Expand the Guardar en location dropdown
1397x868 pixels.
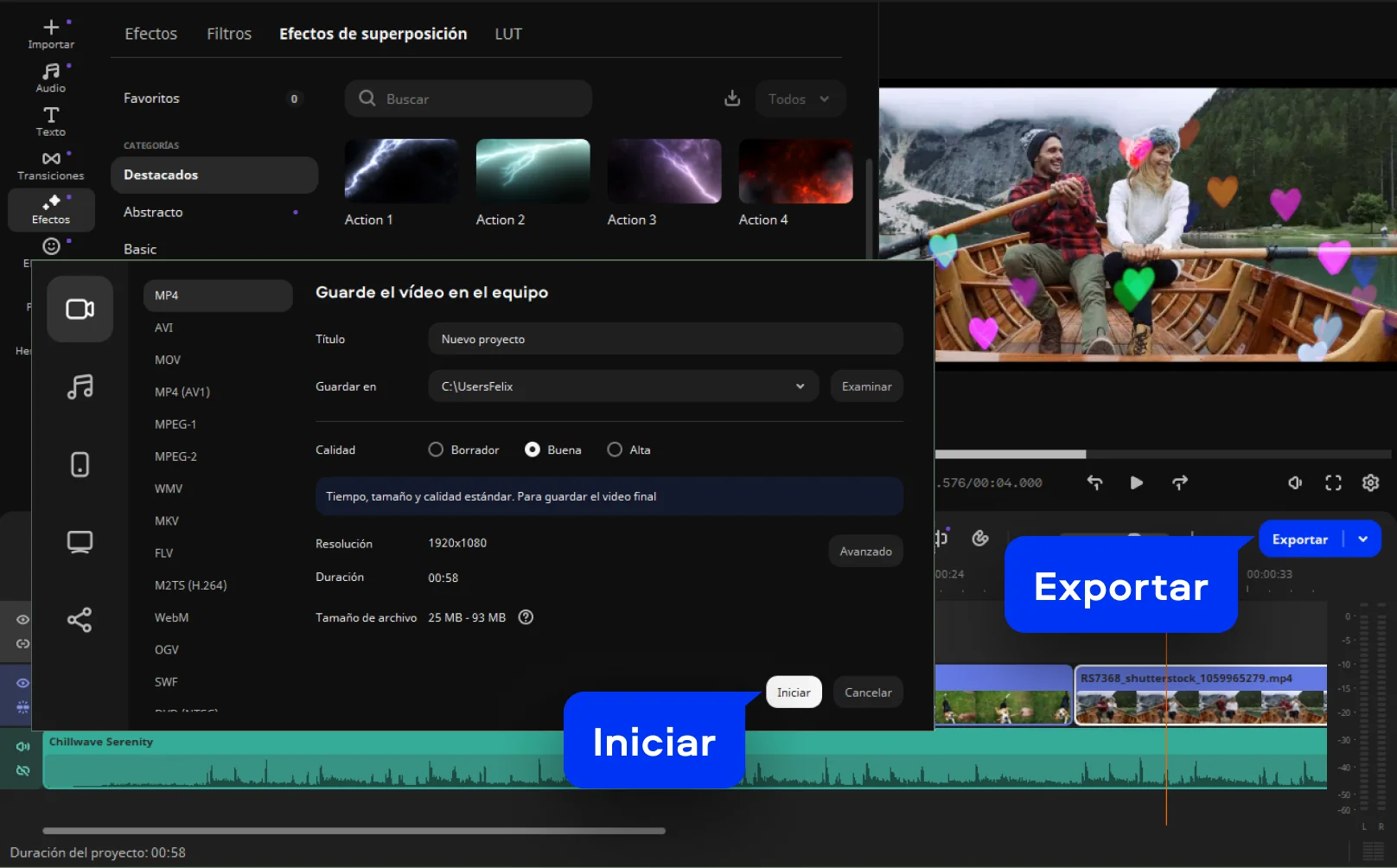click(800, 386)
